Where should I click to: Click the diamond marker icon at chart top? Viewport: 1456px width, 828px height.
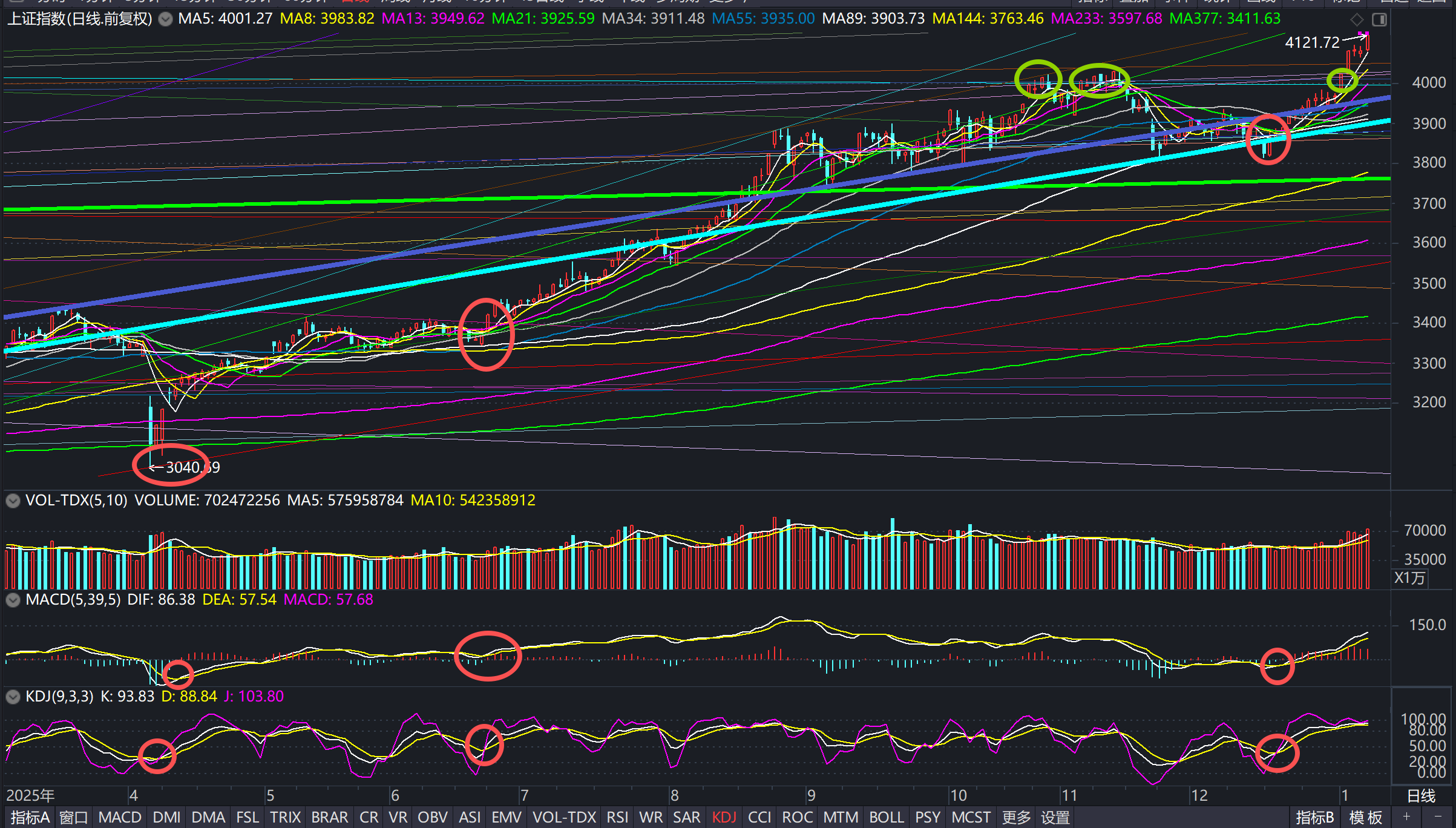tap(1357, 19)
